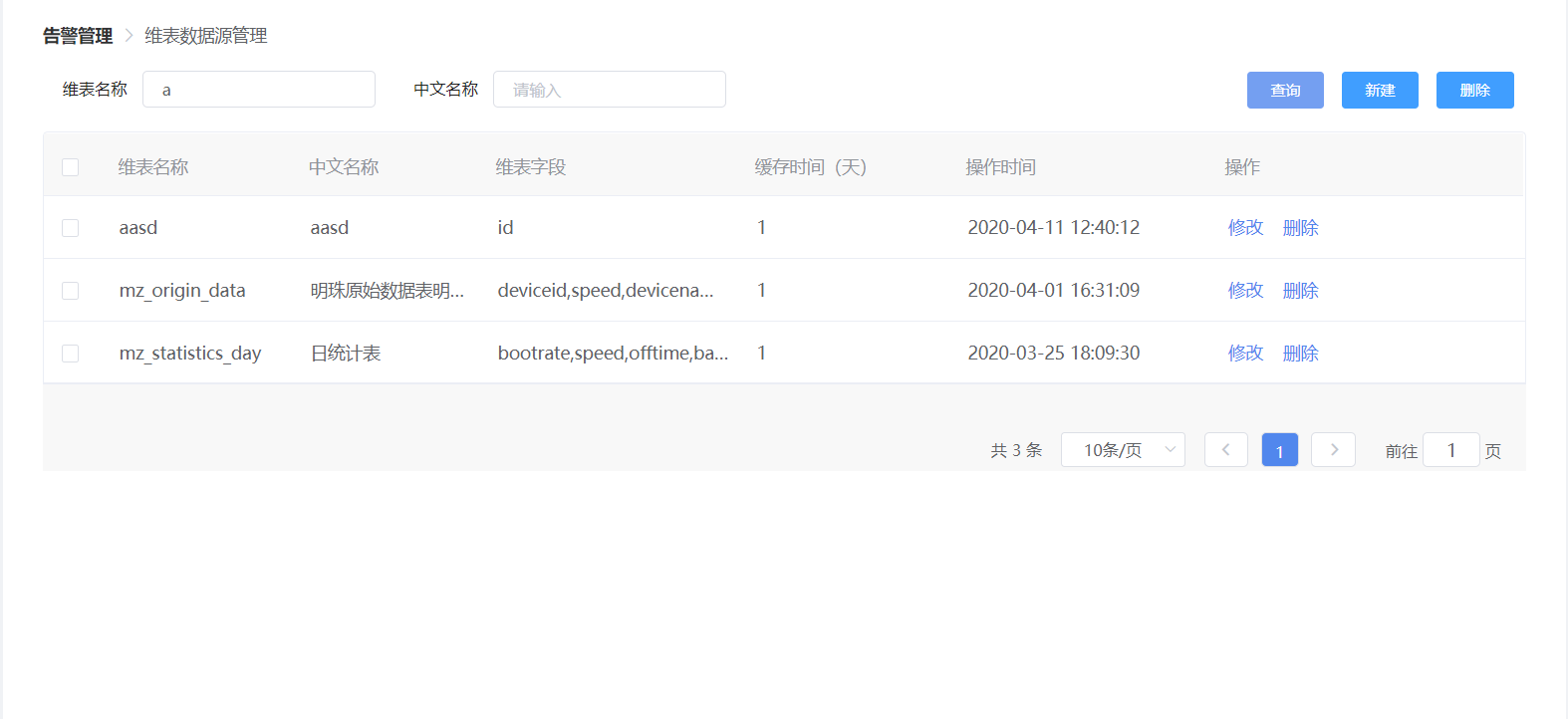The width and height of the screenshot is (1568, 719).
Task: Click the 明珠原始数据表明... cell
Action: coord(388,291)
